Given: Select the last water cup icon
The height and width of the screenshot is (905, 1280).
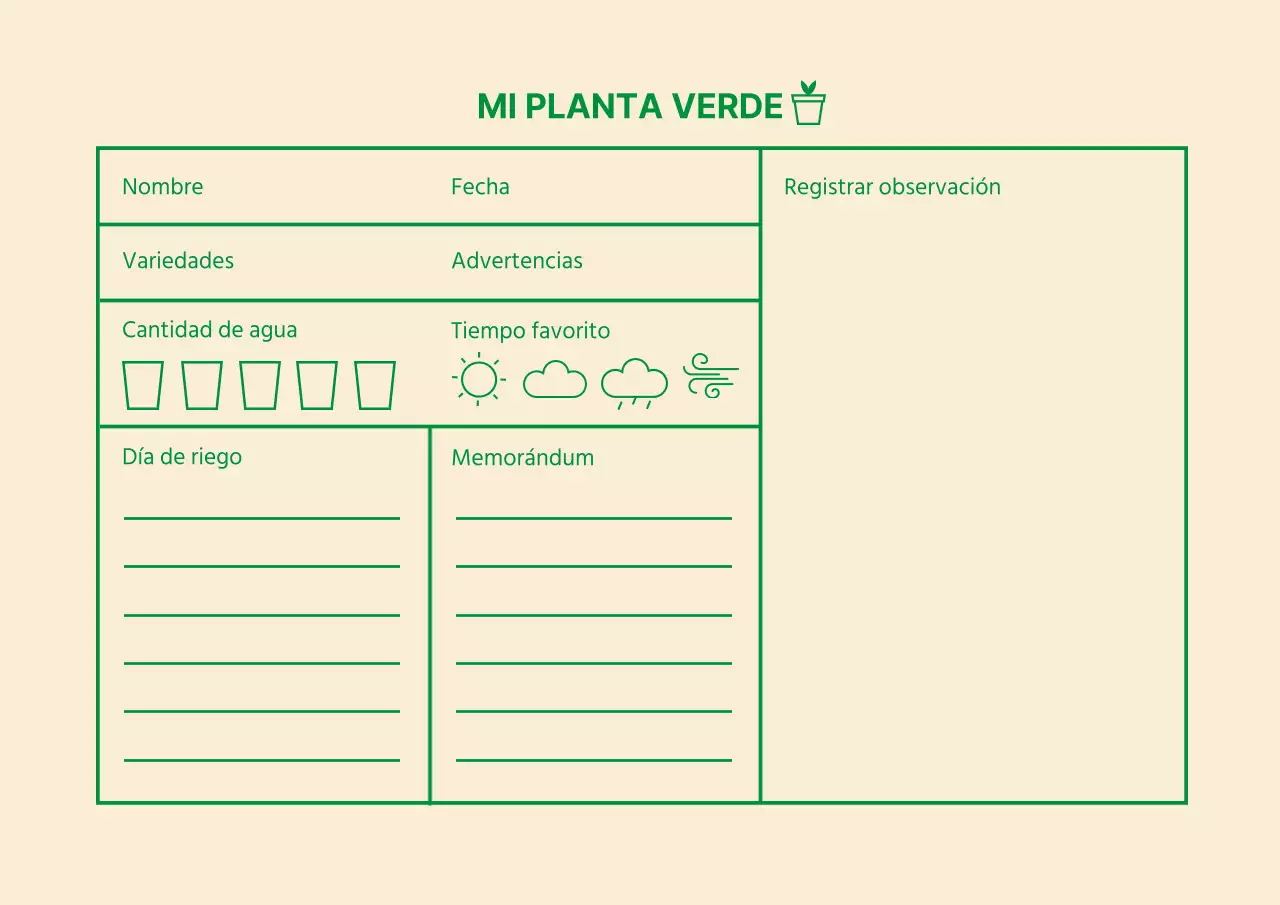Looking at the screenshot, I should coord(376,384).
